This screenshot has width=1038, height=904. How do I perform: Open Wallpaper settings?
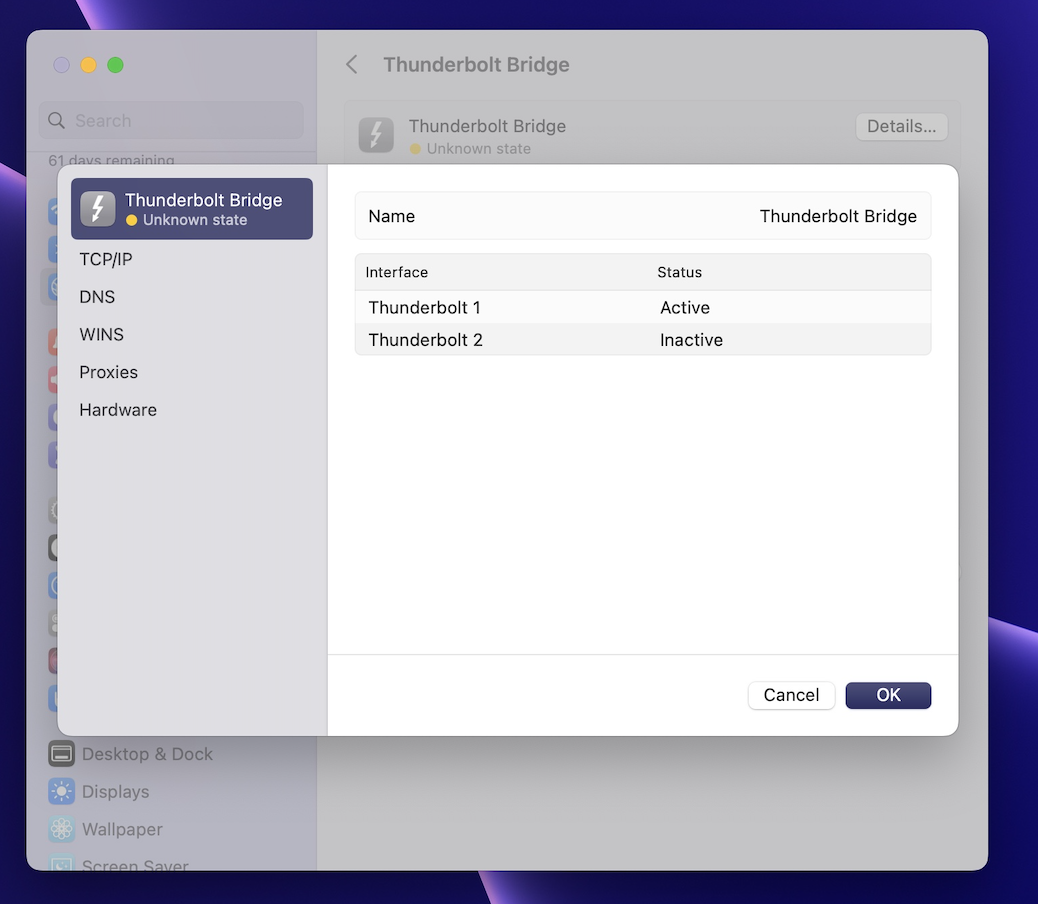122,829
